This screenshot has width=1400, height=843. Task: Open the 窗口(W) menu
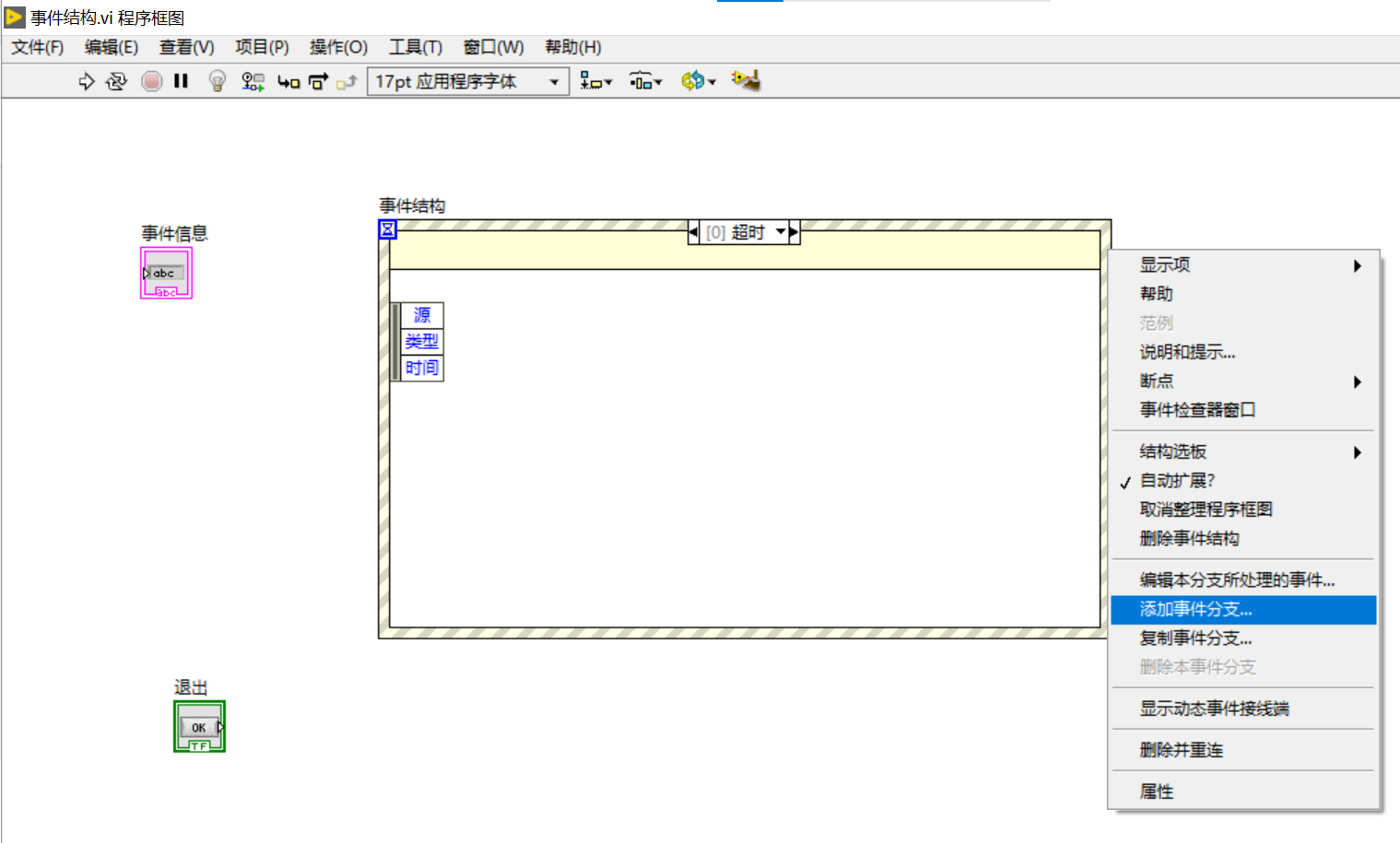[x=493, y=47]
